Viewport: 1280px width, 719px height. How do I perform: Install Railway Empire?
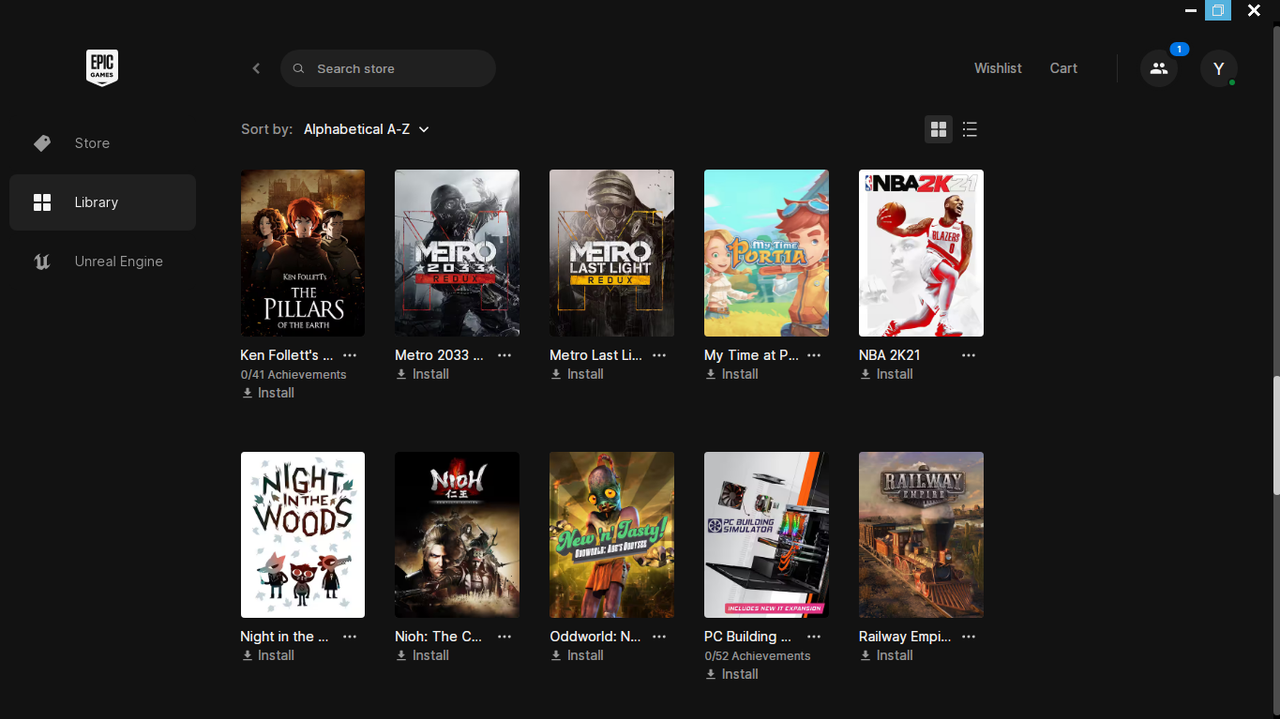pyautogui.click(x=887, y=655)
